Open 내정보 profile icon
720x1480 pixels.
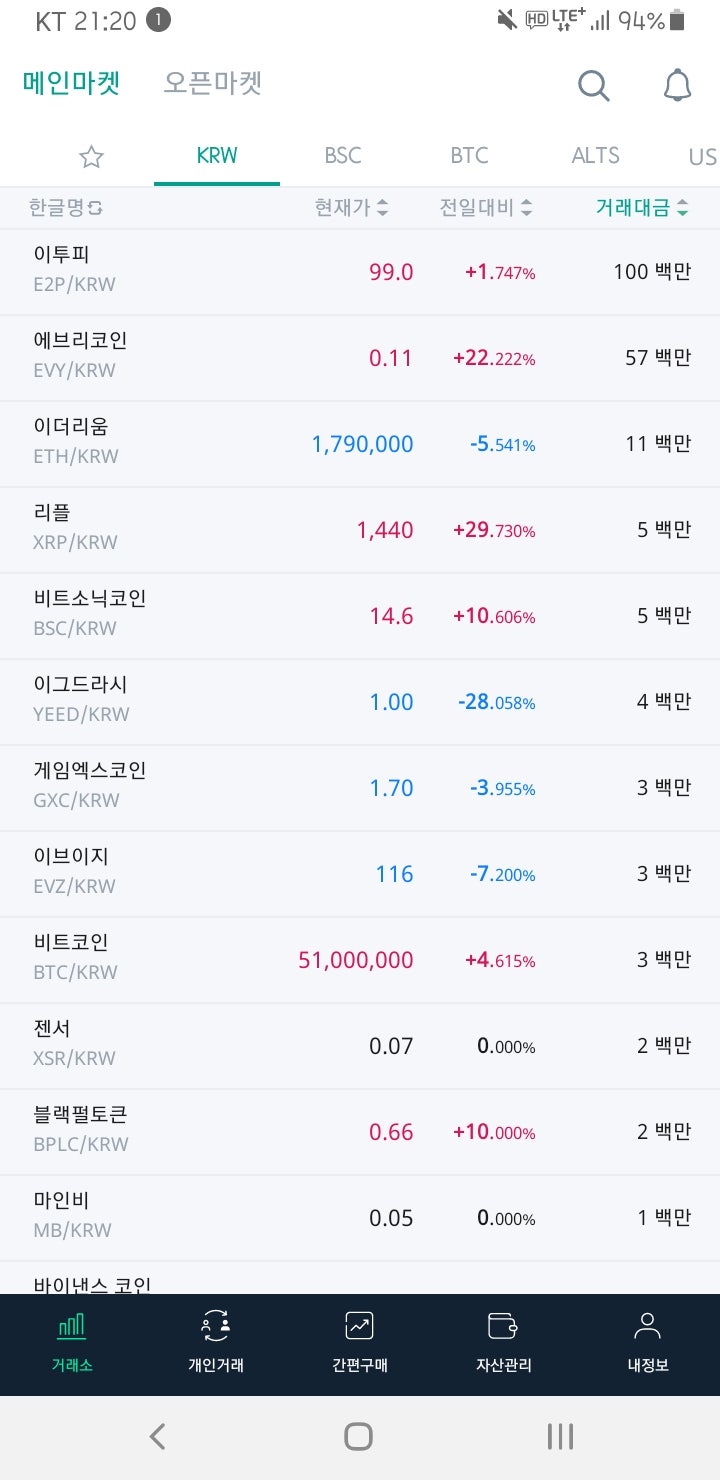point(647,1326)
